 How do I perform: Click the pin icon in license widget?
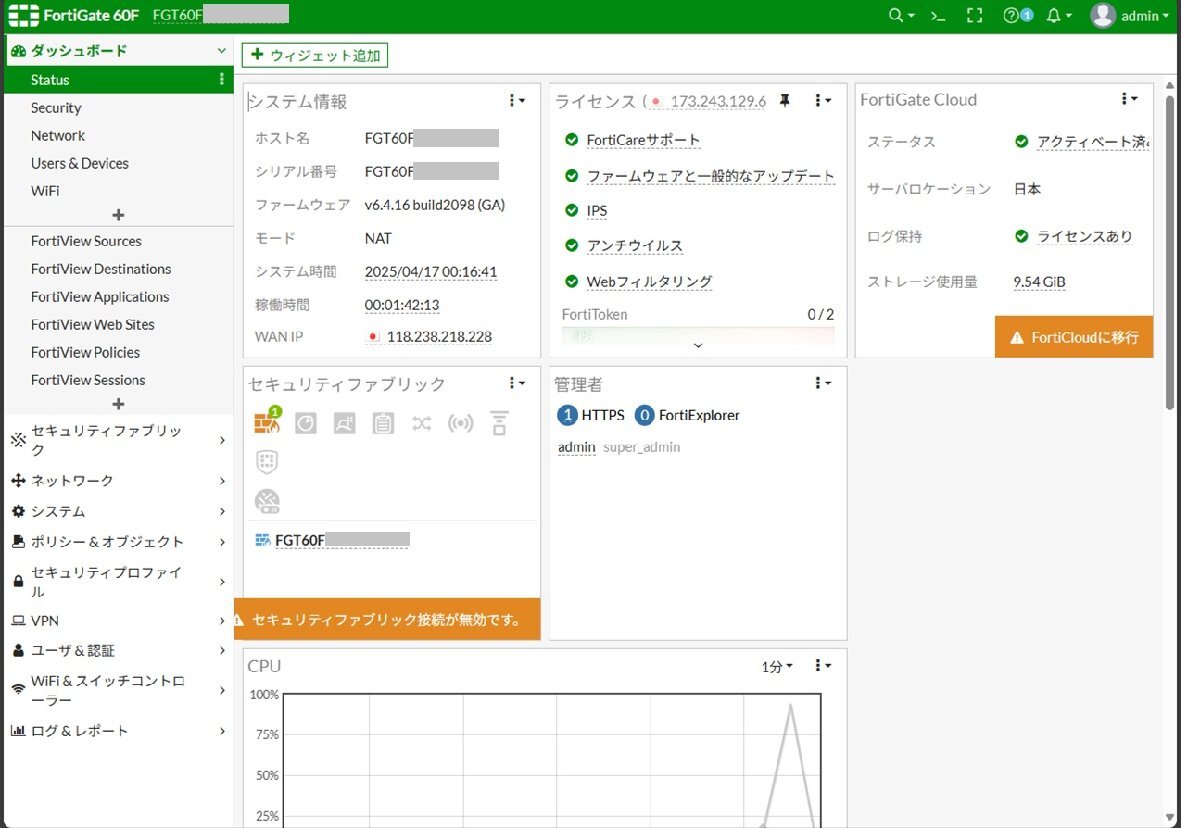point(785,100)
